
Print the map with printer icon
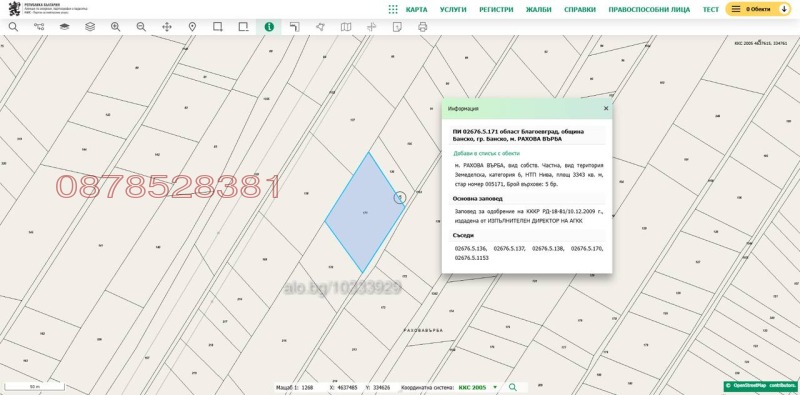[422, 27]
